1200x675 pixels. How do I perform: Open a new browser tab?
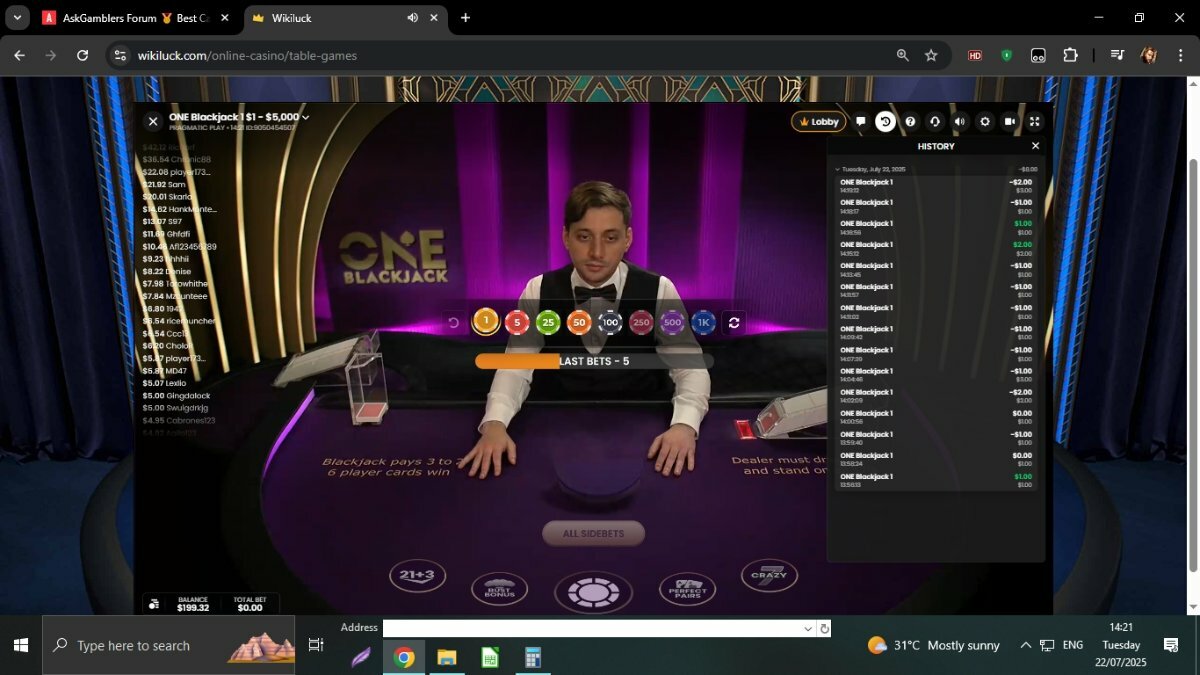(465, 18)
